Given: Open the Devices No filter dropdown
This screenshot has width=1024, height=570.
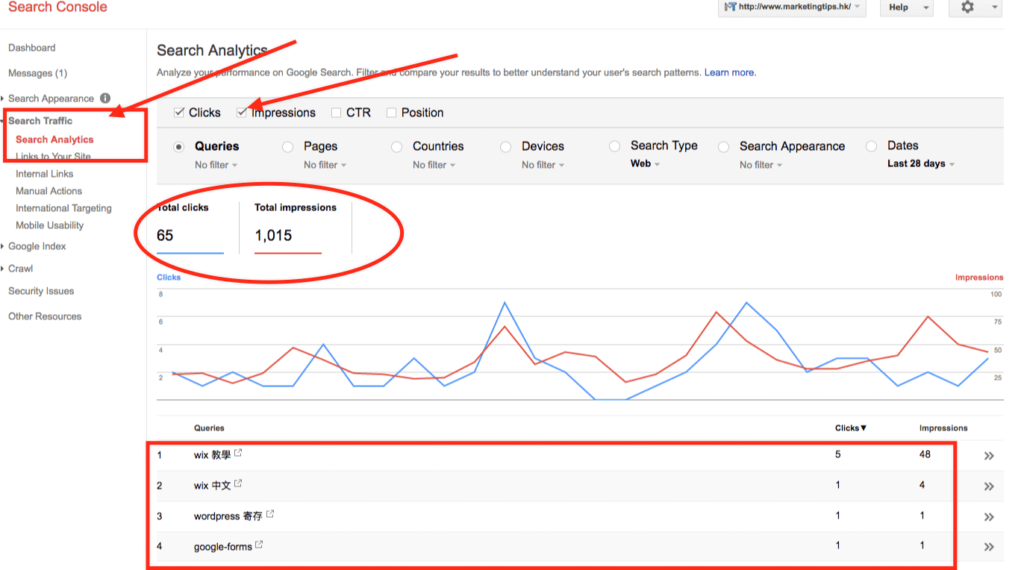Looking at the screenshot, I should [543, 165].
